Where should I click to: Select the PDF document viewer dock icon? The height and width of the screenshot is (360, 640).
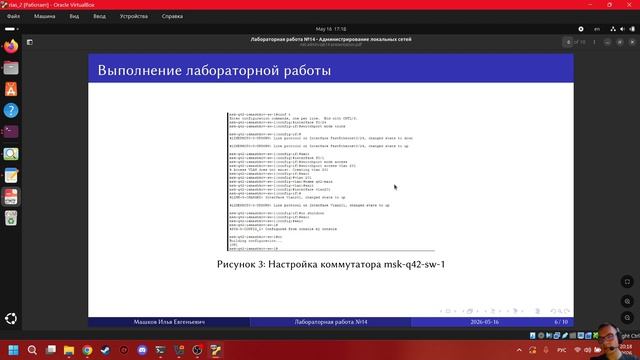(11, 197)
